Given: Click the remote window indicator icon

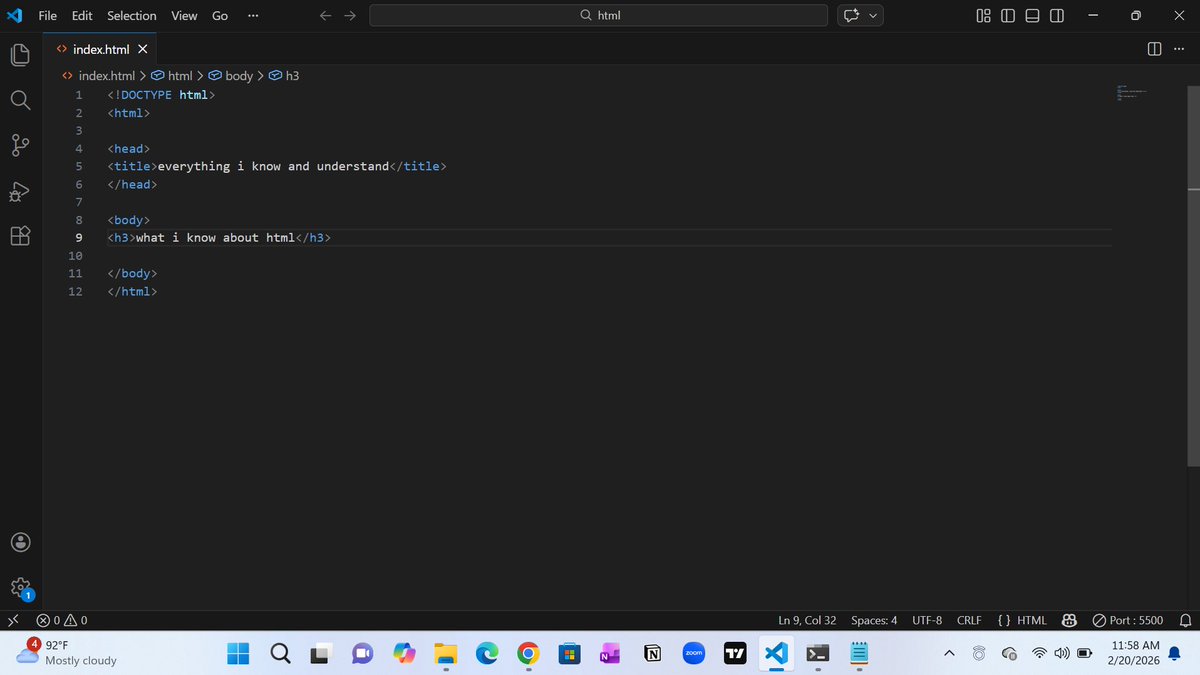Looking at the screenshot, I should (x=13, y=621).
